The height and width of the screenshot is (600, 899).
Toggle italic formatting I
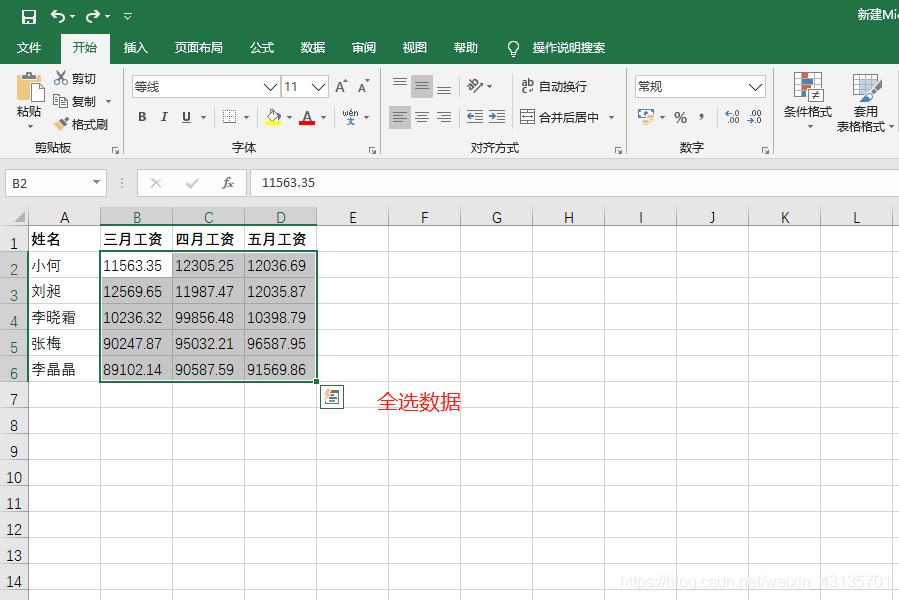[164, 117]
